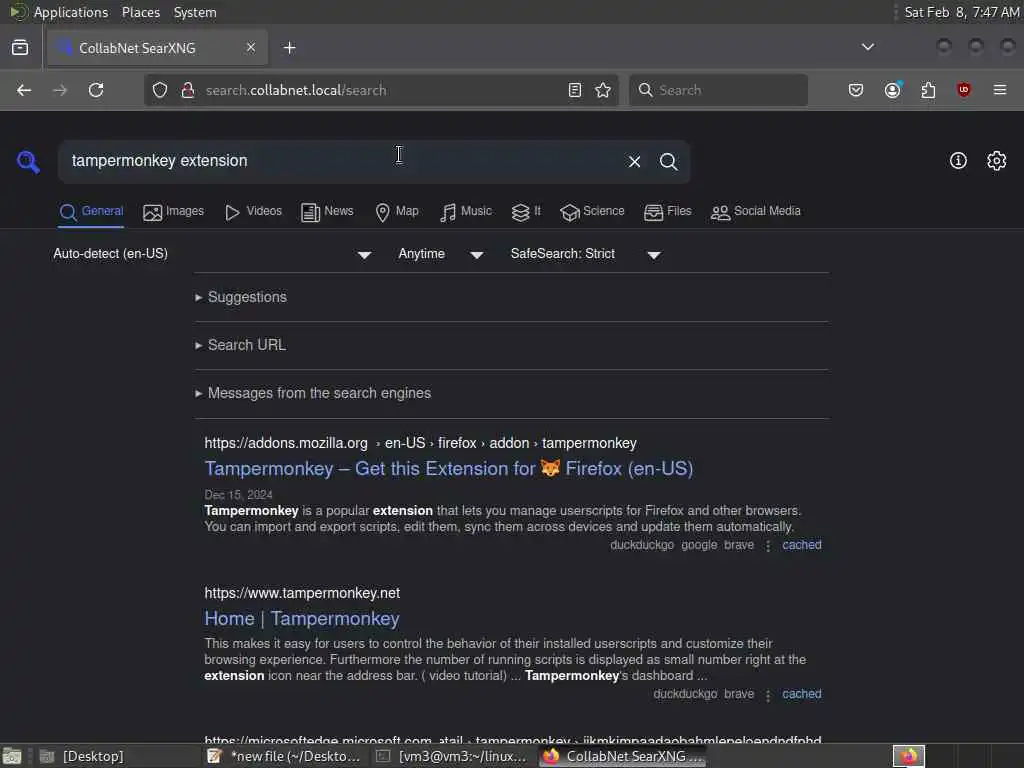Open the Extensions puzzle icon
Viewport: 1024px width, 768px height.
point(928,90)
